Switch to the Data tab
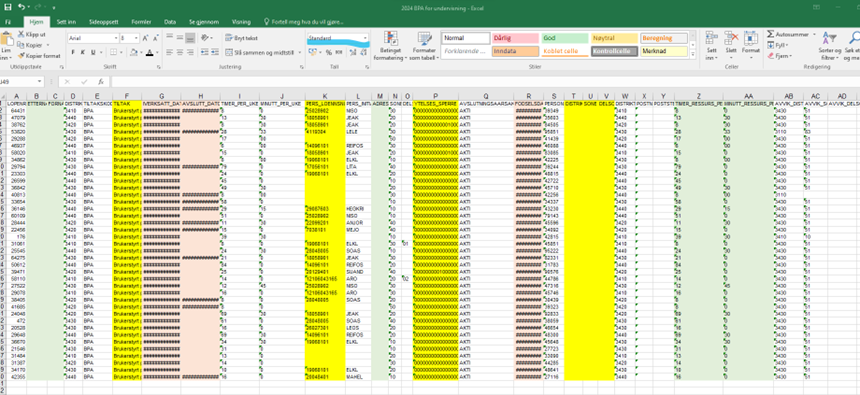 point(170,22)
